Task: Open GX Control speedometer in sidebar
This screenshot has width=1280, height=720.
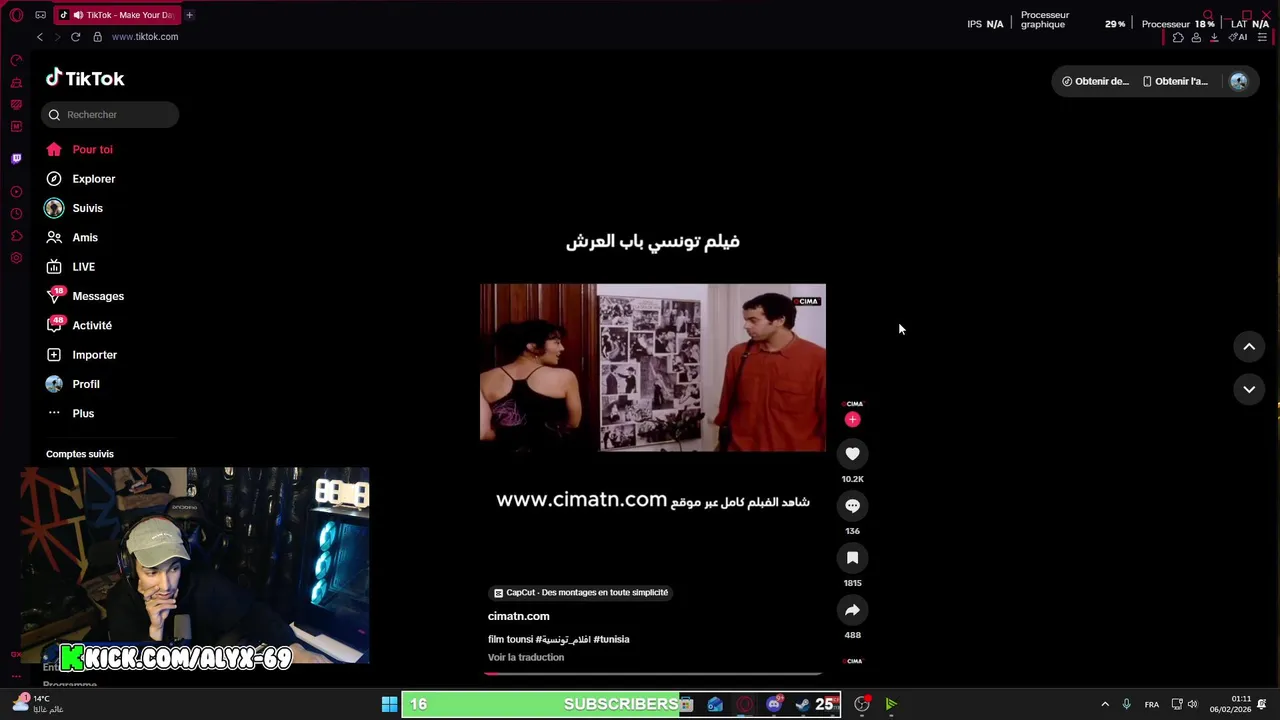Action: coord(16,60)
